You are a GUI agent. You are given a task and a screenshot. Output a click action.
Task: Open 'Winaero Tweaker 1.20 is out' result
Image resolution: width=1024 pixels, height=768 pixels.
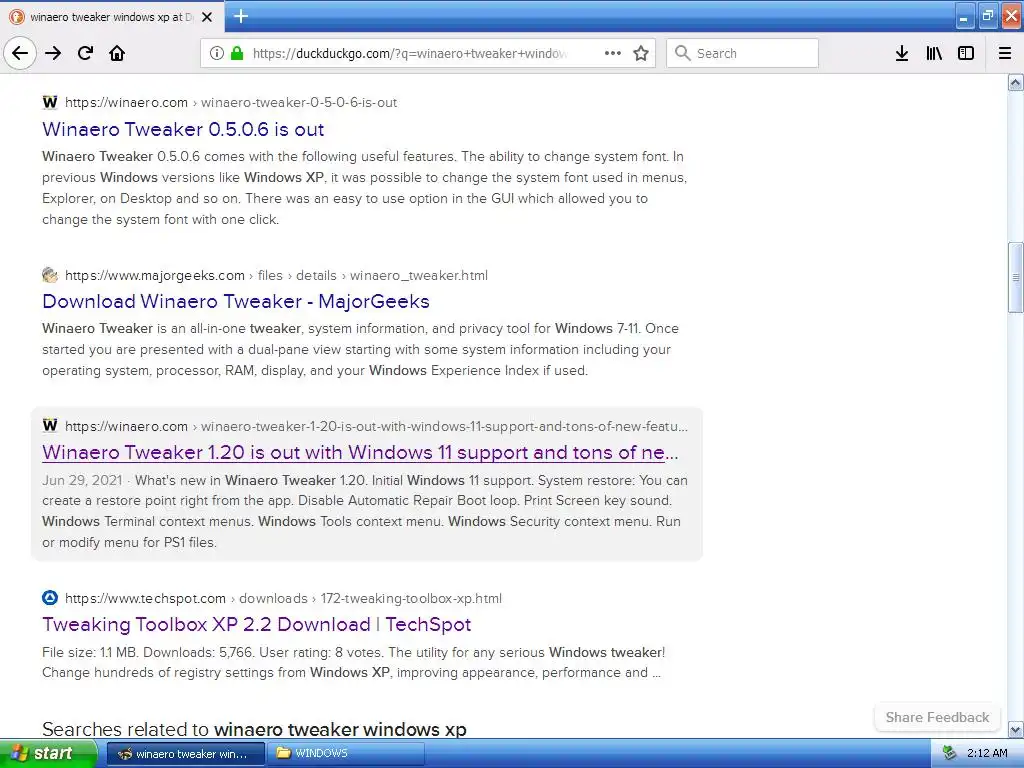pos(360,452)
